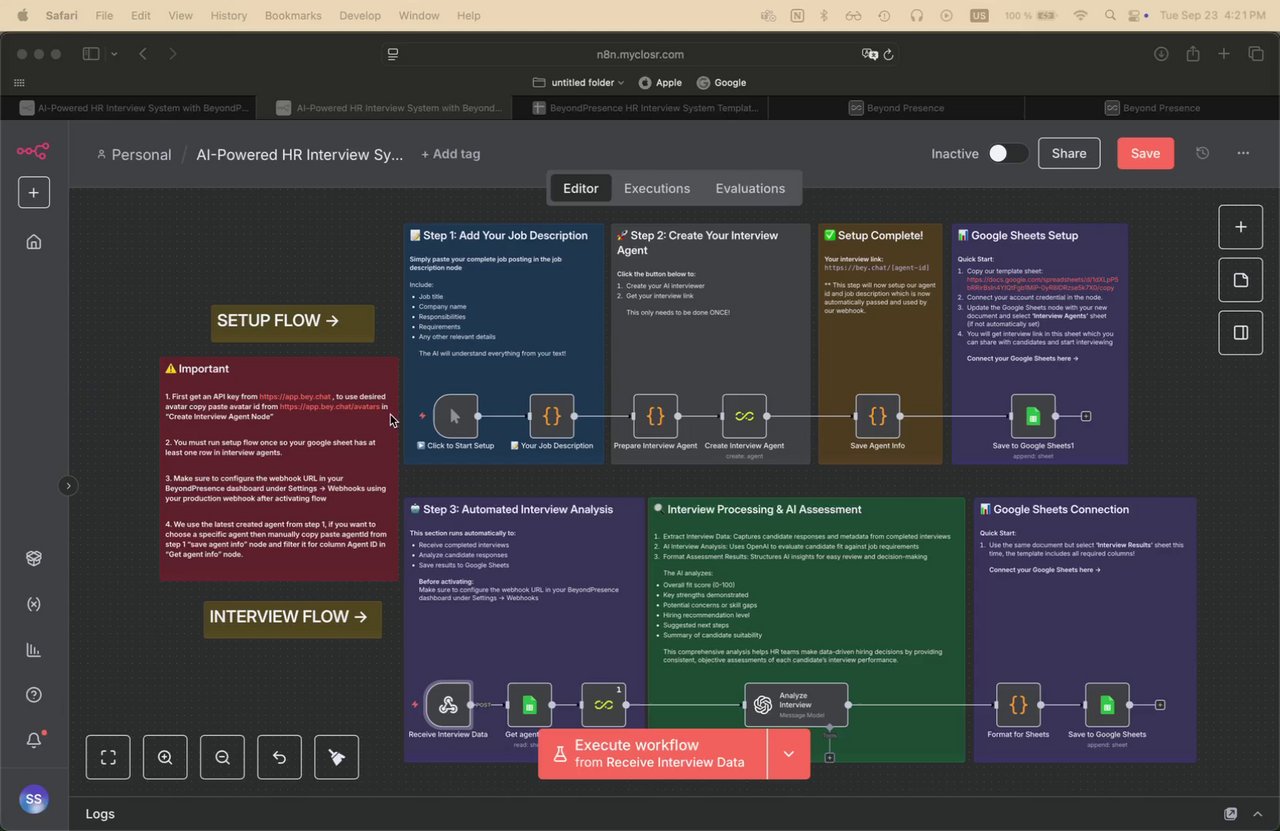The width and height of the screenshot is (1280, 831).
Task: Click the Add tag link
Action: coord(451,154)
